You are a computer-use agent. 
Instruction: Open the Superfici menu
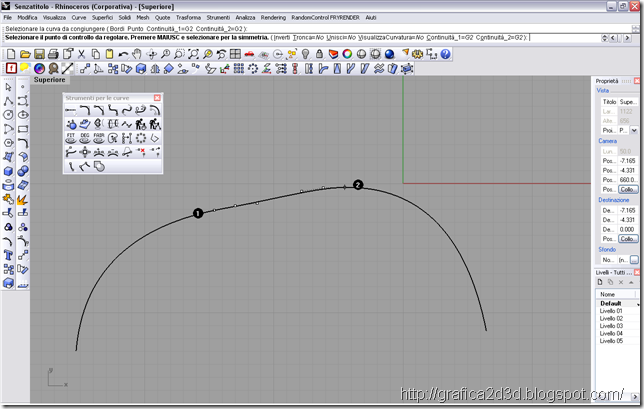[x=102, y=18]
